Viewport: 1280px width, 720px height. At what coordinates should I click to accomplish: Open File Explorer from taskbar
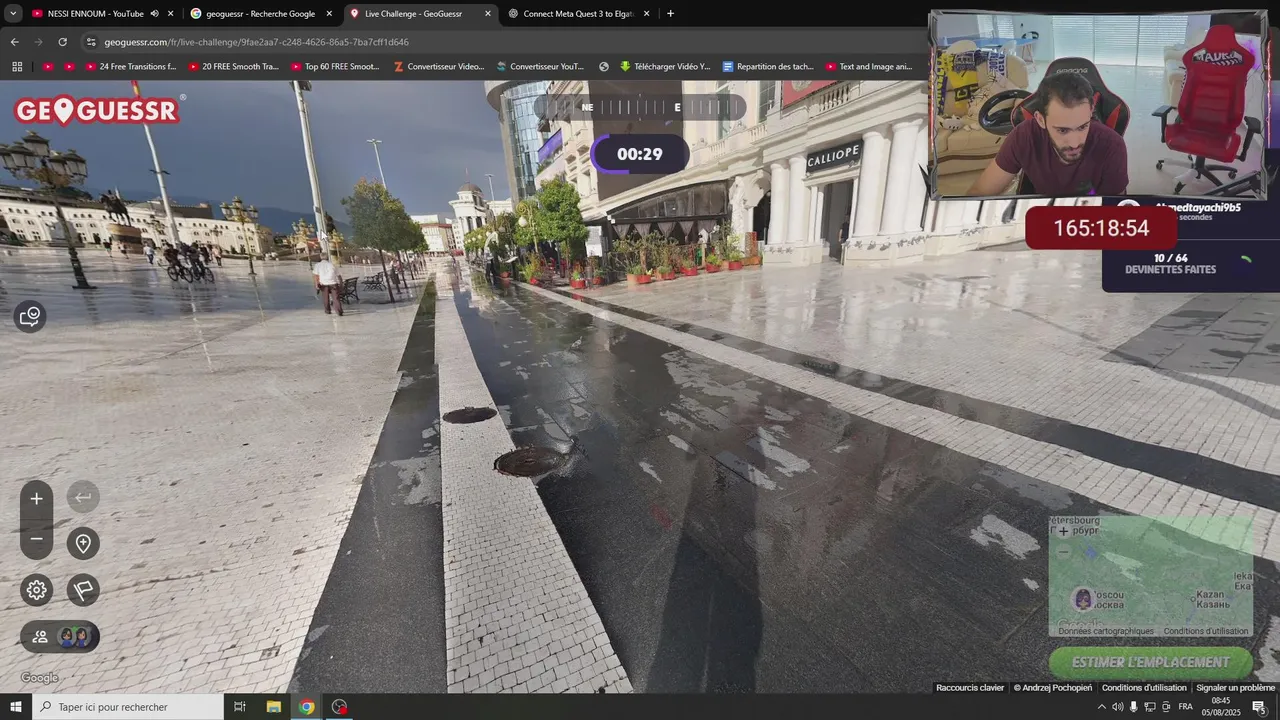(274, 707)
